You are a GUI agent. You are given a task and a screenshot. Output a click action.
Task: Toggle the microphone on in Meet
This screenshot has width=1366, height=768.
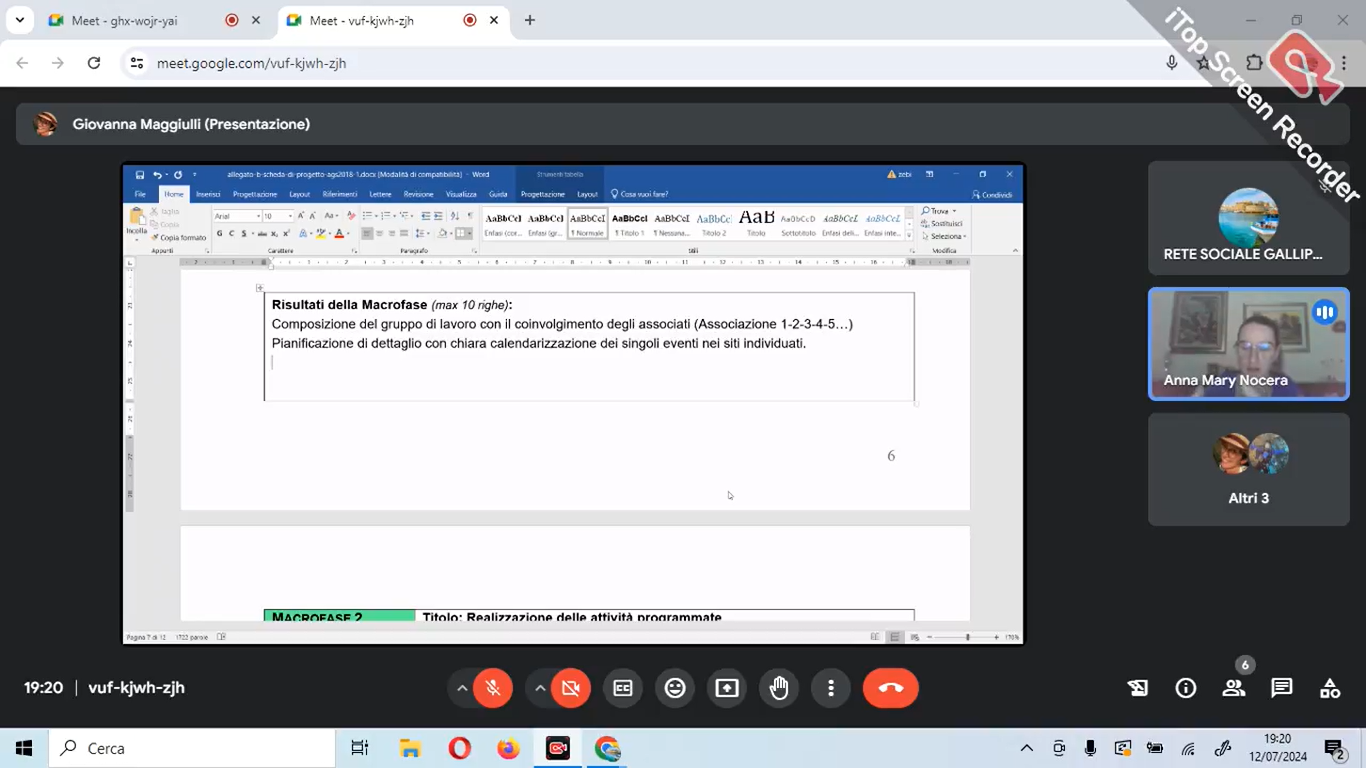(x=493, y=688)
